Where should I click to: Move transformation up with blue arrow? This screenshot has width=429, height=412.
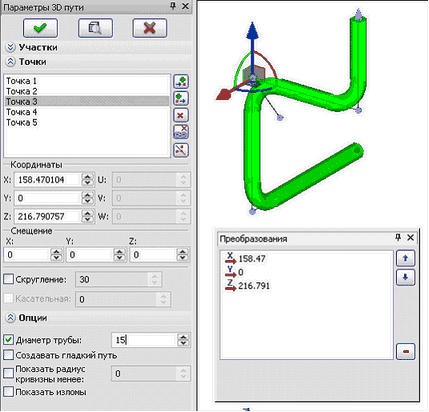pos(405,258)
